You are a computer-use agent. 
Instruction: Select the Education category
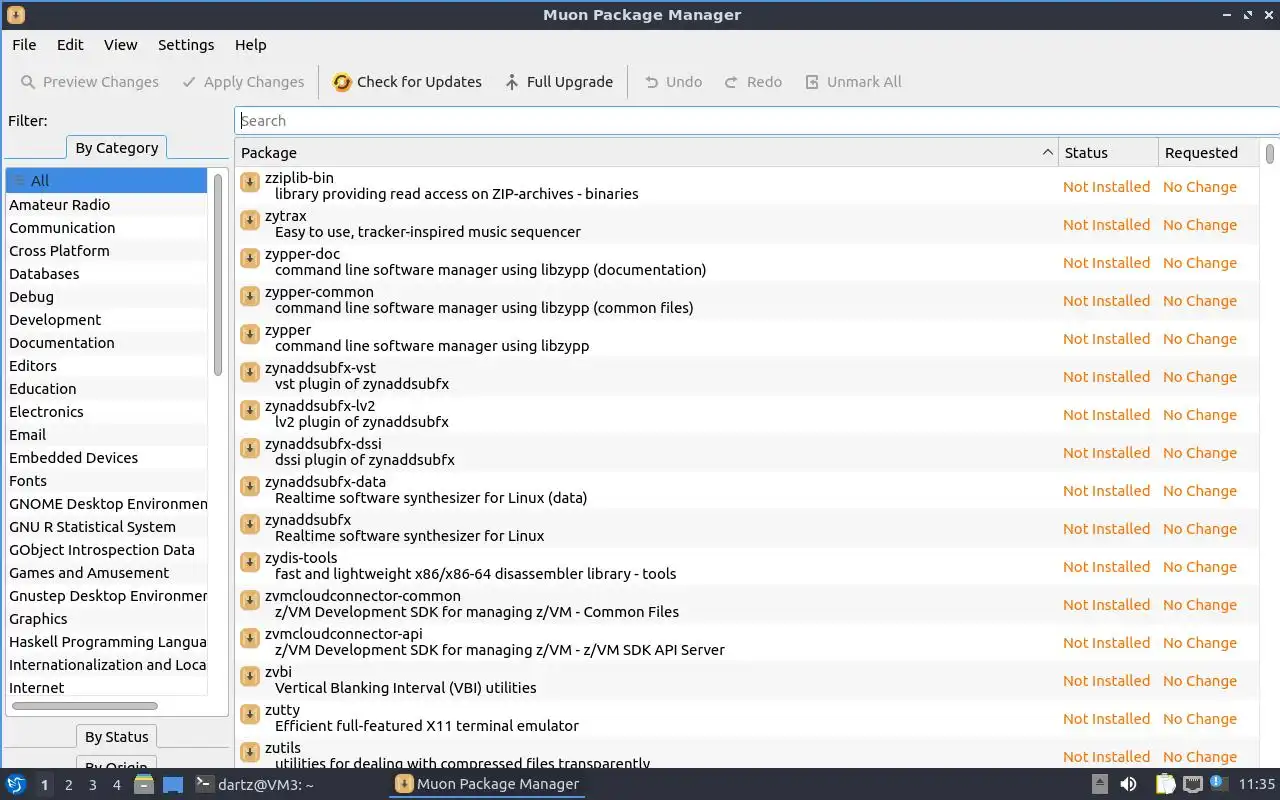click(107, 389)
